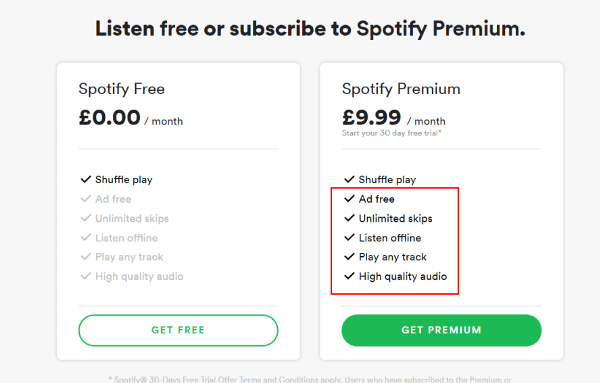Click Listen offline checkmark in Premium plan
The height and width of the screenshot is (383, 600).
click(349, 238)
